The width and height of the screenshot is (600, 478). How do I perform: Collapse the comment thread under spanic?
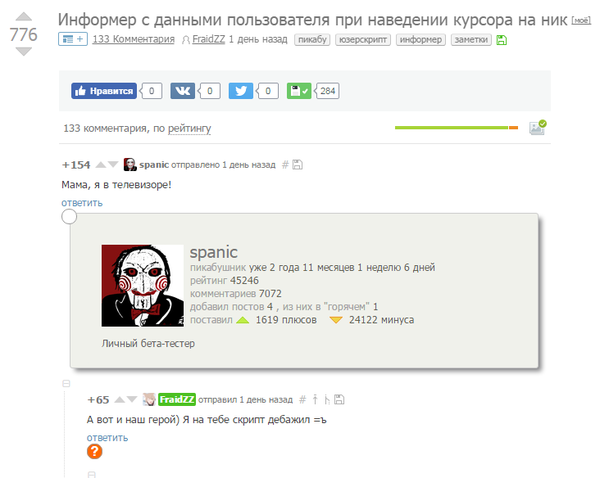click(66, 383)
